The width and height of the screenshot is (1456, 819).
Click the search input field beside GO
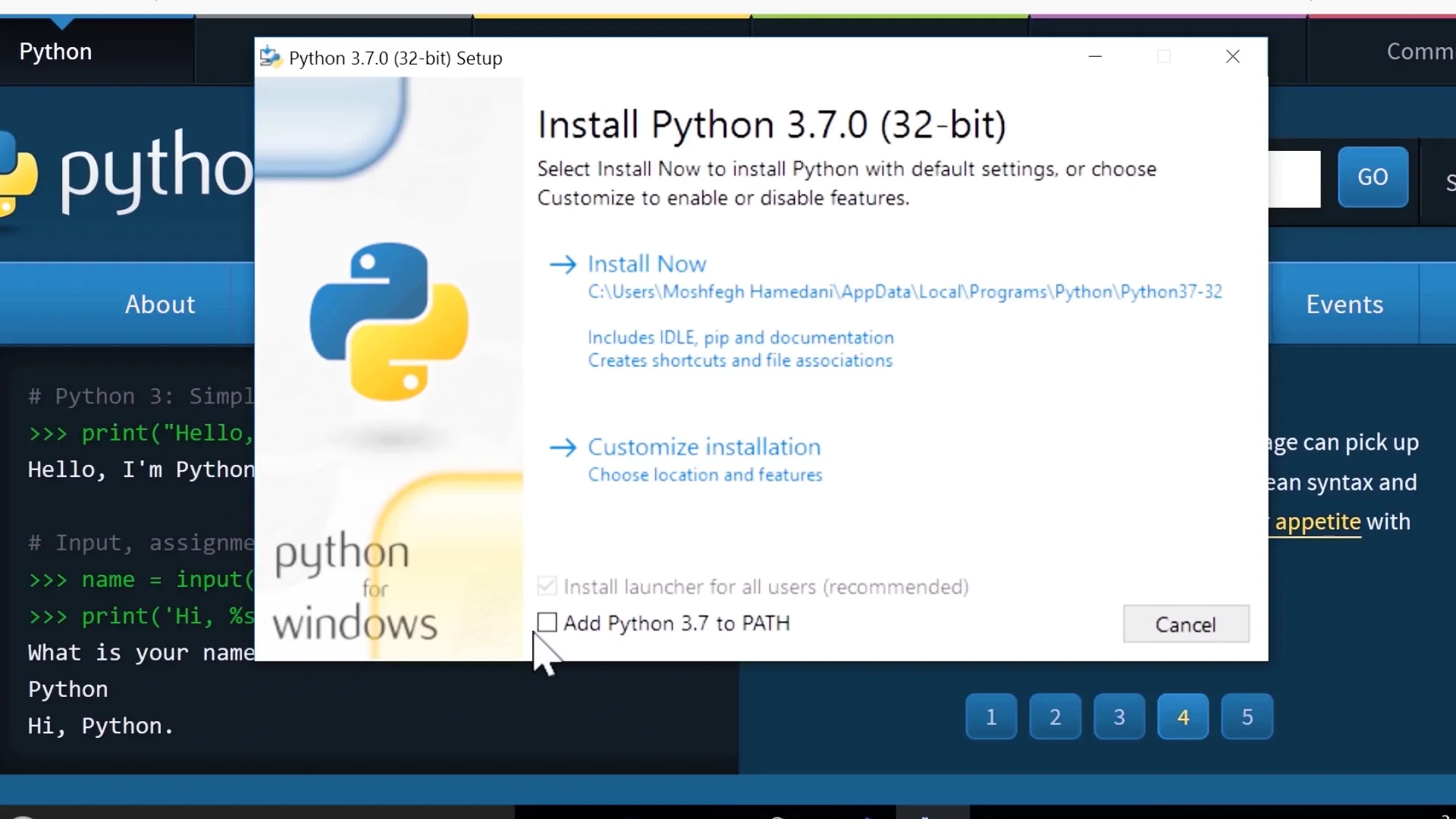(x=1297, y=179)
